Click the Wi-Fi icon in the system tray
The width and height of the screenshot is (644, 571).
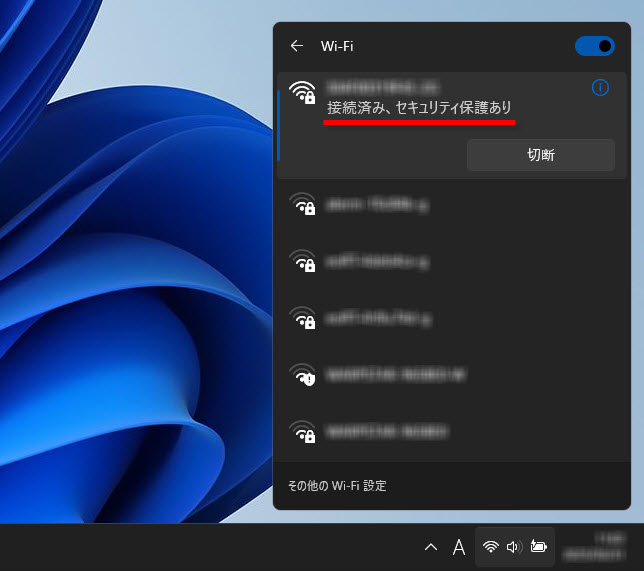pos(490,547)
